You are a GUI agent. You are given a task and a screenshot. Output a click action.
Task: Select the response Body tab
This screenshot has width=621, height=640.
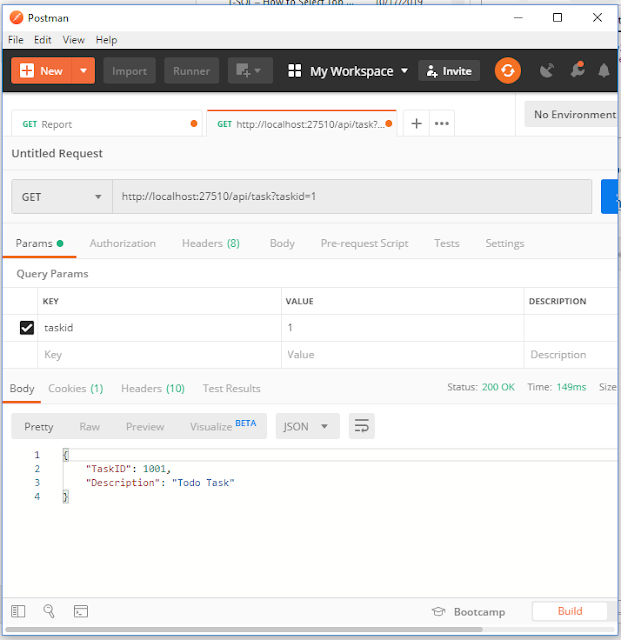[22, 388]
